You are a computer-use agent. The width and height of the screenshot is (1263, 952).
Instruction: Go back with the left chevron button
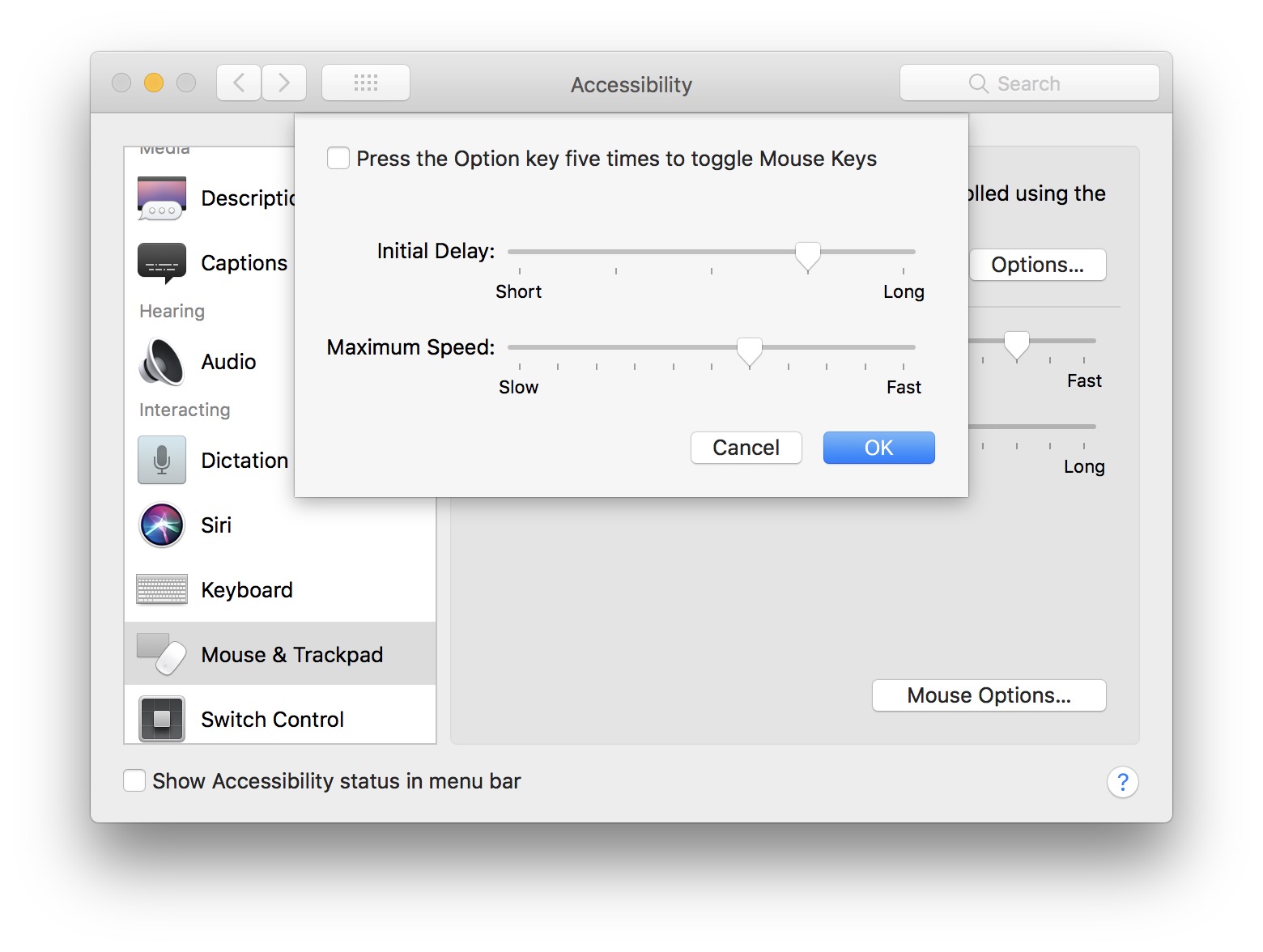click(x=239, y=83)
